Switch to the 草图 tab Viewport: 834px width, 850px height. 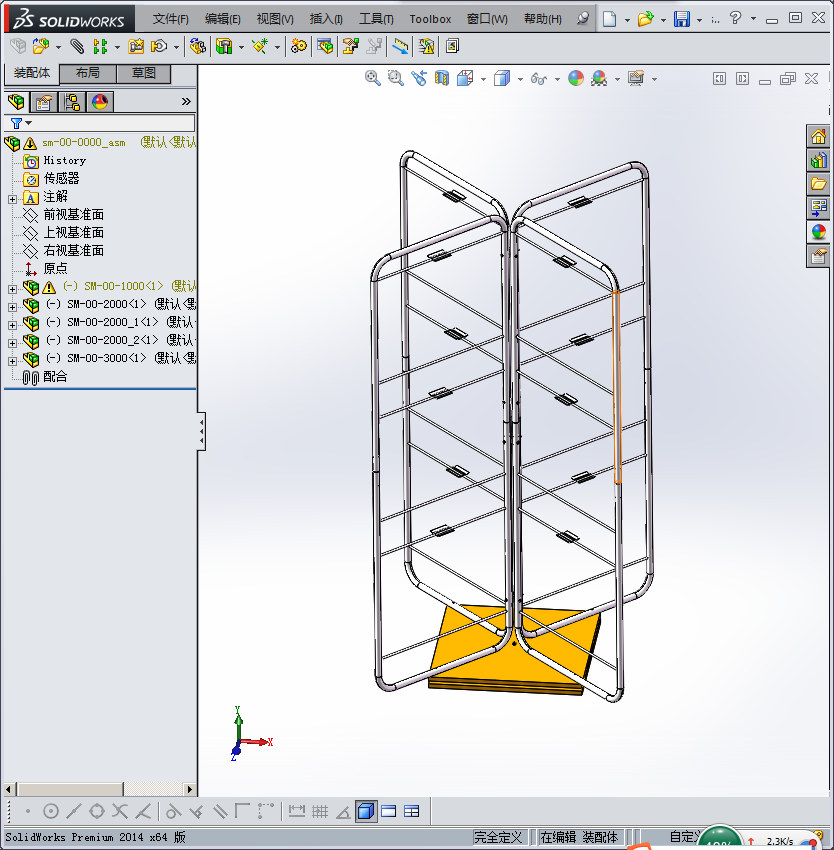(144, 73)
